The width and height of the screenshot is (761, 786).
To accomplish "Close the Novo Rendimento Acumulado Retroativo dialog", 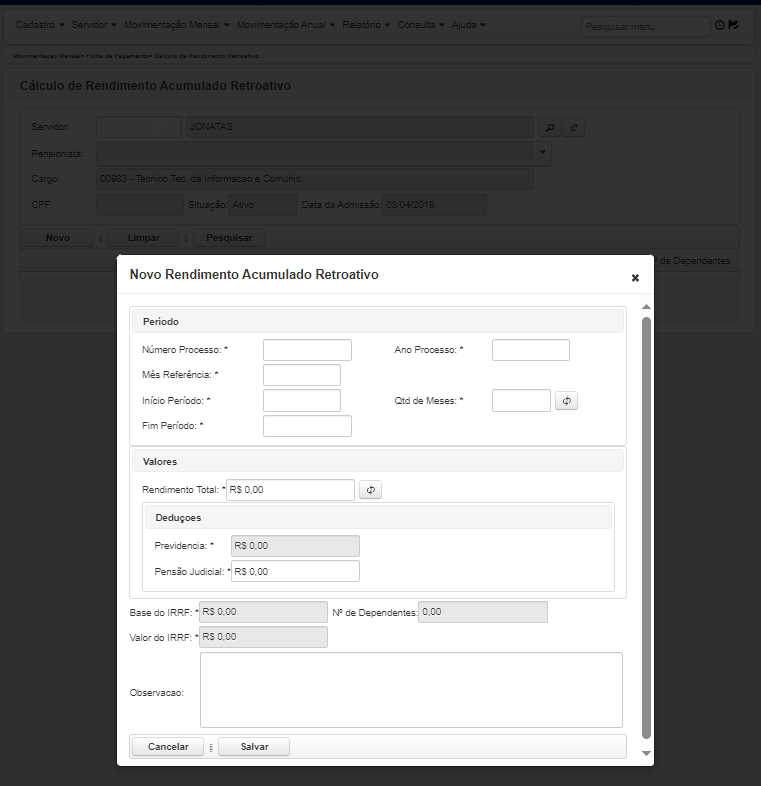I will pyautogui.click(x=635, y=278).
